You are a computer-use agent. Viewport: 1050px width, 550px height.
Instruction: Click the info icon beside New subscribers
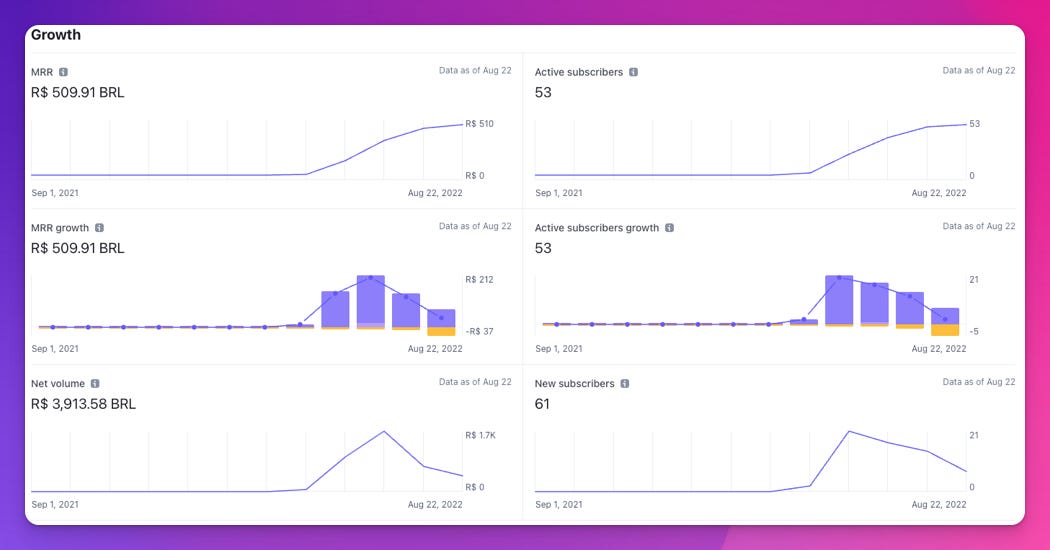[625, 383]
